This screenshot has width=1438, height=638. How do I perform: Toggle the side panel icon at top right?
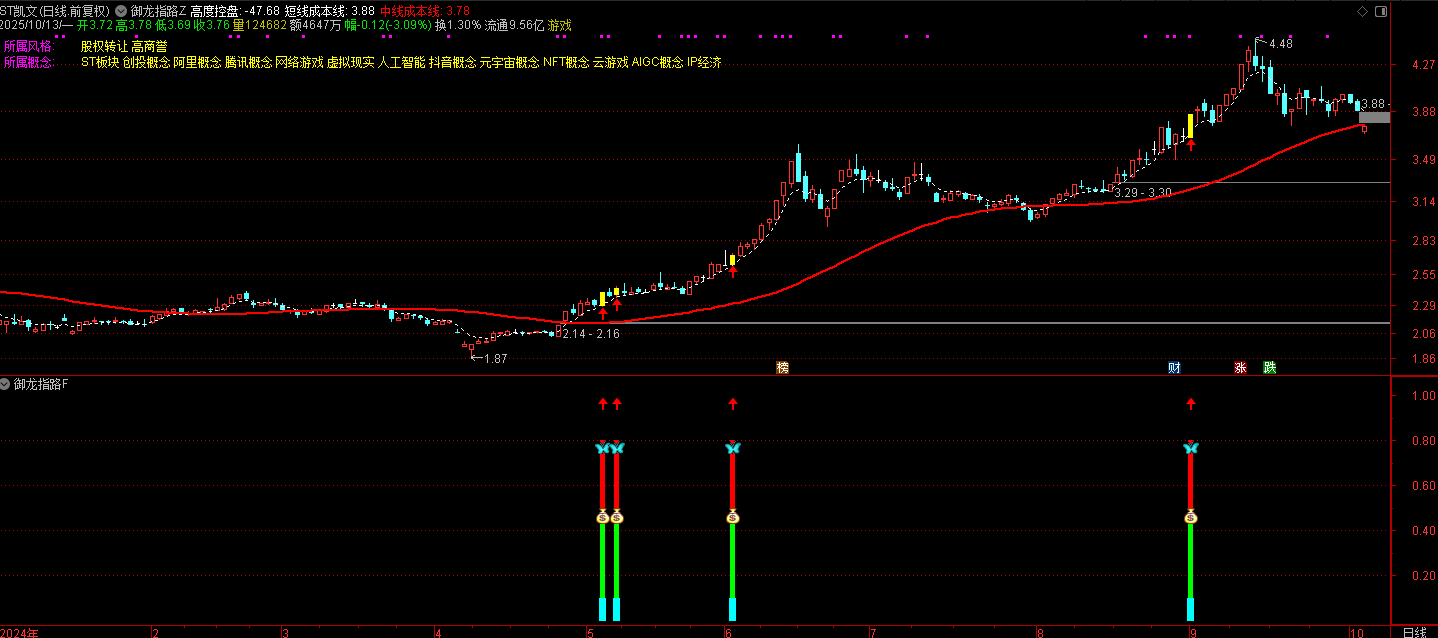tap(1382, 11)
